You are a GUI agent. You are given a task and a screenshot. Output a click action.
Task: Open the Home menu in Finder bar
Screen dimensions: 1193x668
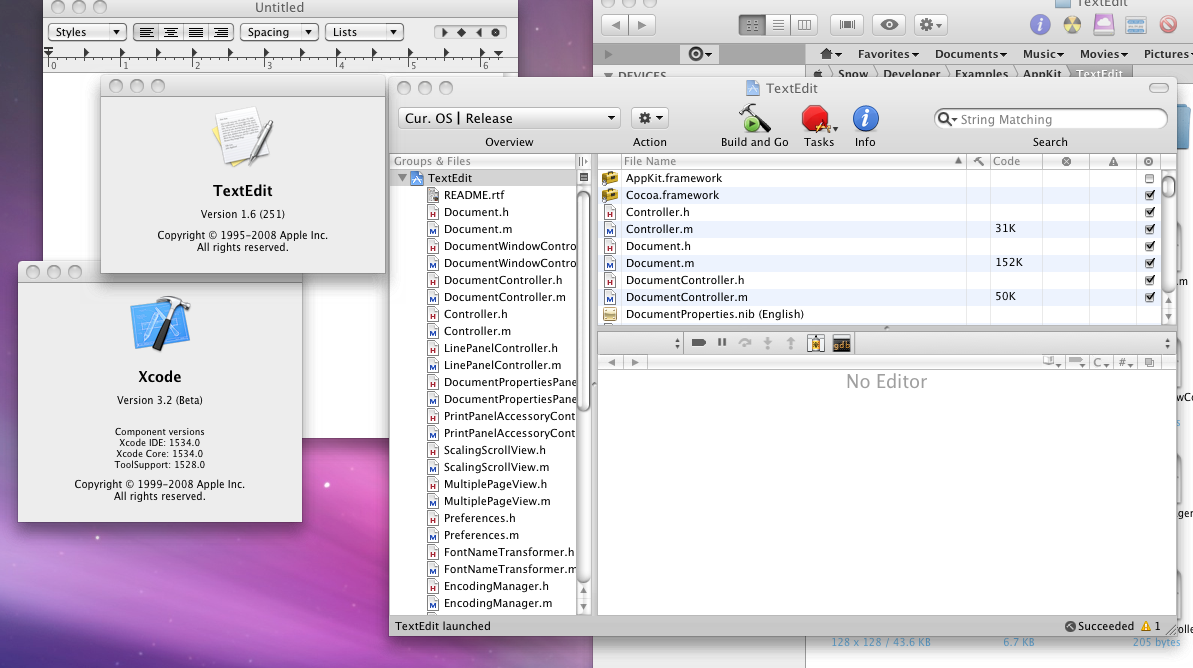830,54
